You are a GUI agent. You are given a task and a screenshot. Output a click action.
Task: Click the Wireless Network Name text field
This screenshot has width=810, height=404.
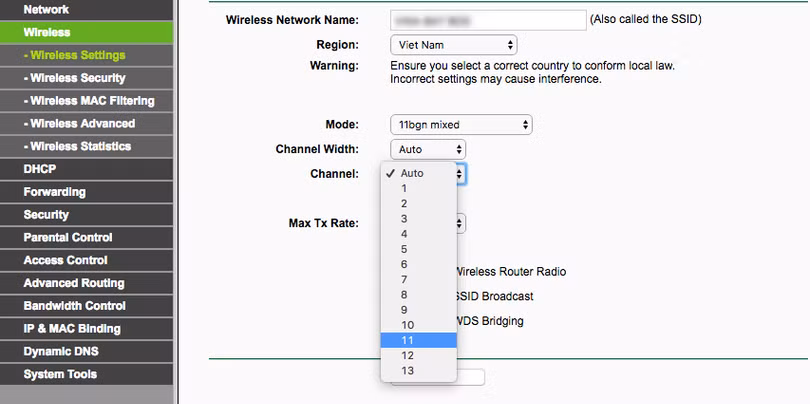coord(488,20)
